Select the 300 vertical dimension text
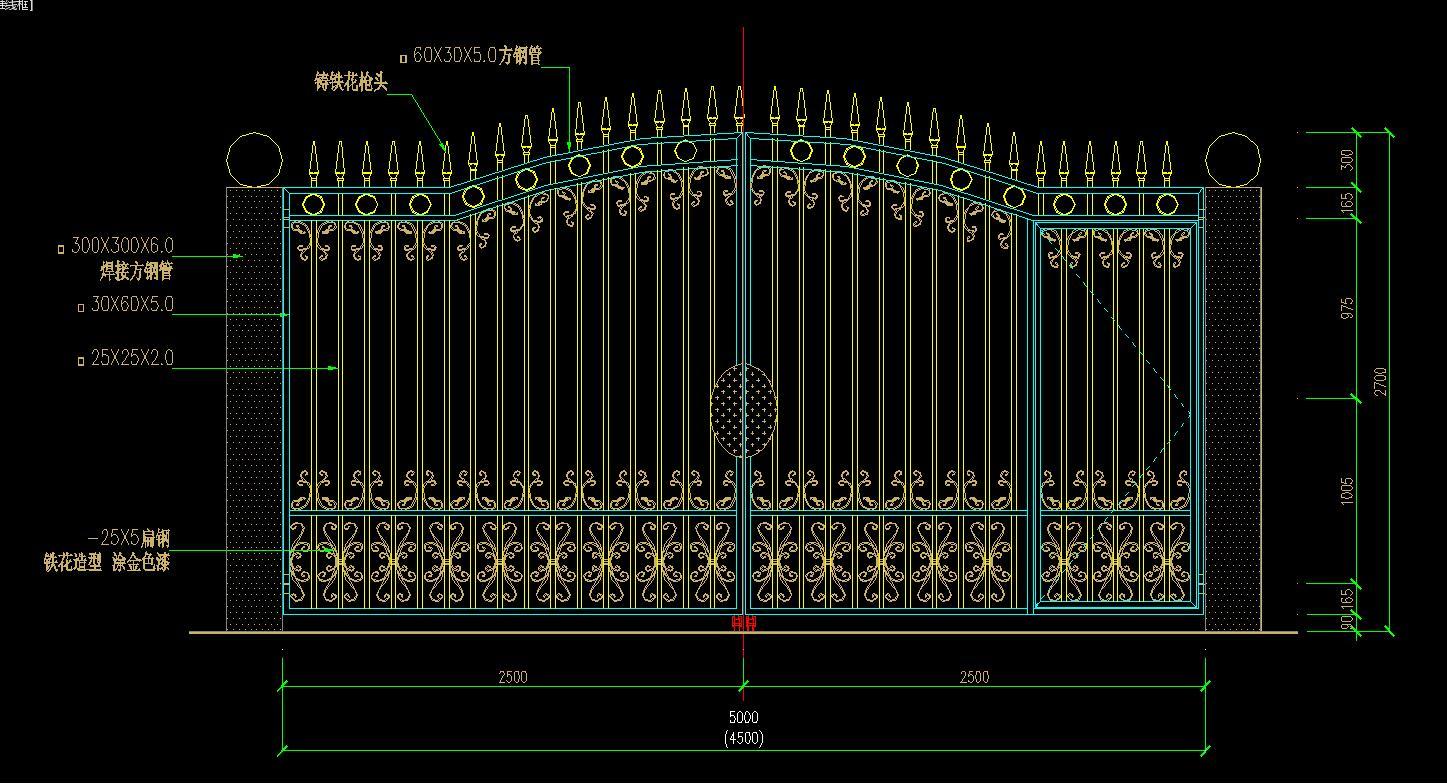This screenshot has width=1447, height=784. click(1347, 159)
